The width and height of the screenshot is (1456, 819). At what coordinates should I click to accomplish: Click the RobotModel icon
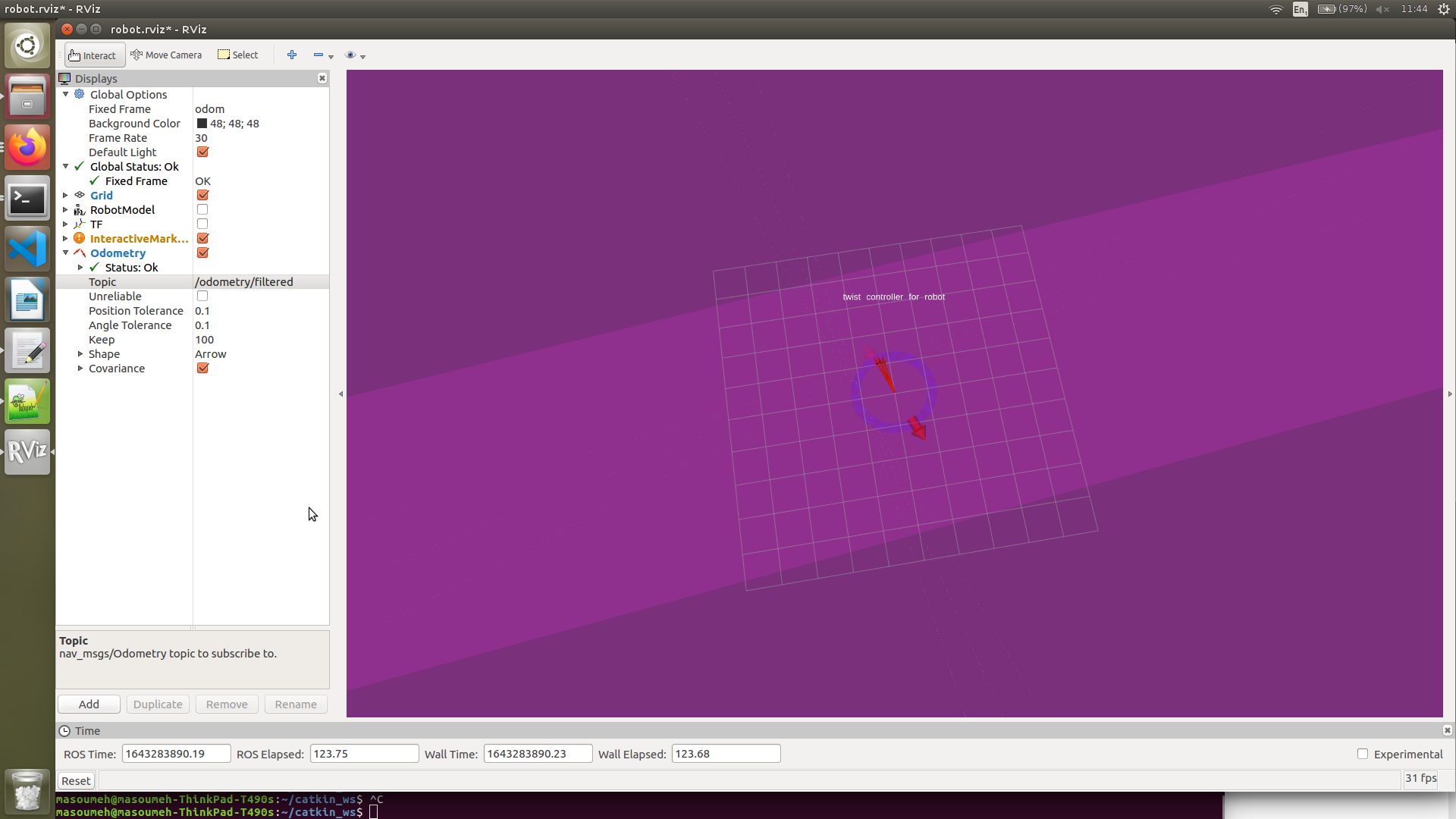(80, 209)
